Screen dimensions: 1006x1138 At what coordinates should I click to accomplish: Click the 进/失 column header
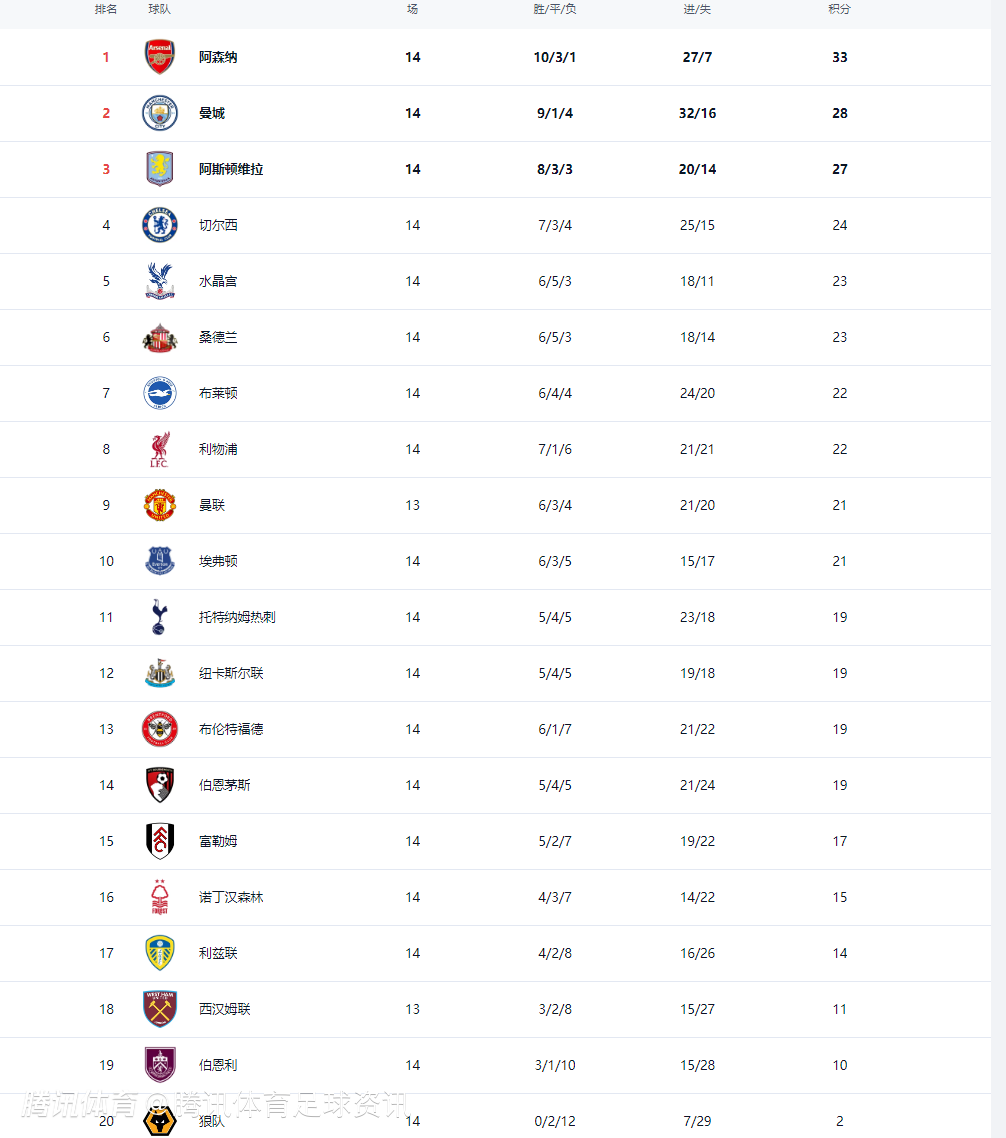tap(697, 9)
